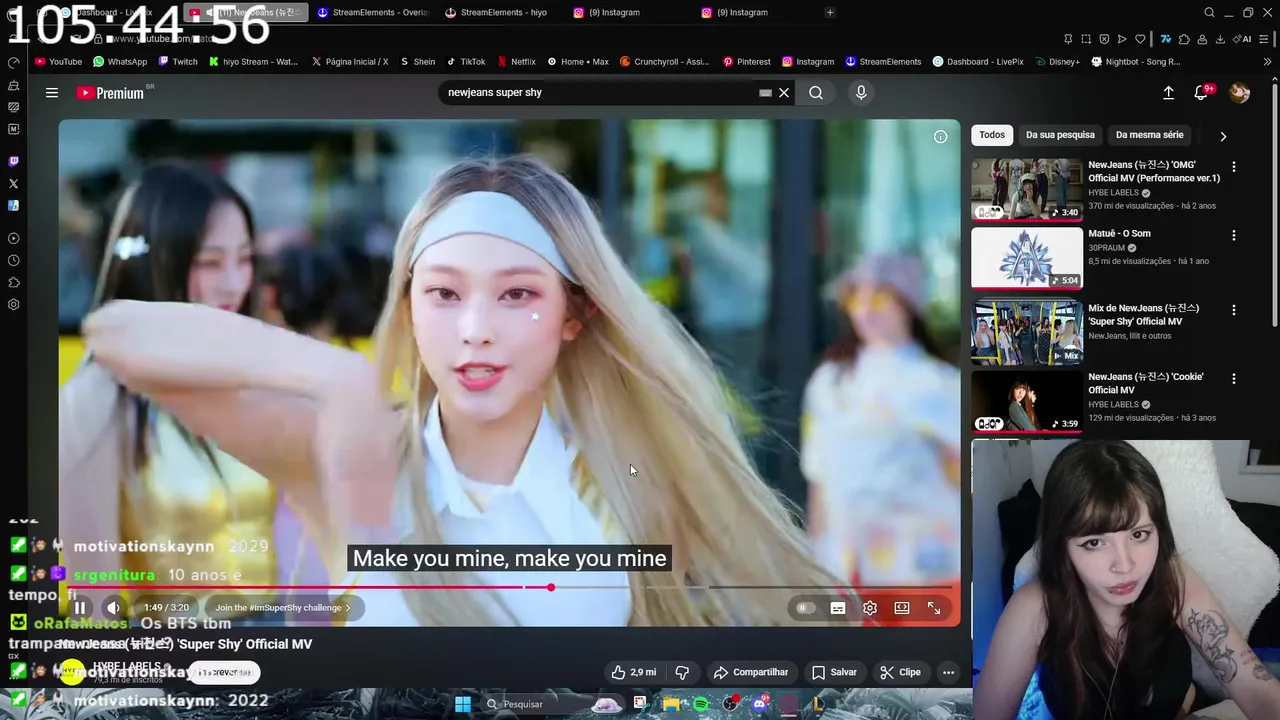Open Twitch in the browser sidebar
1280x720 pixels.
13,161
